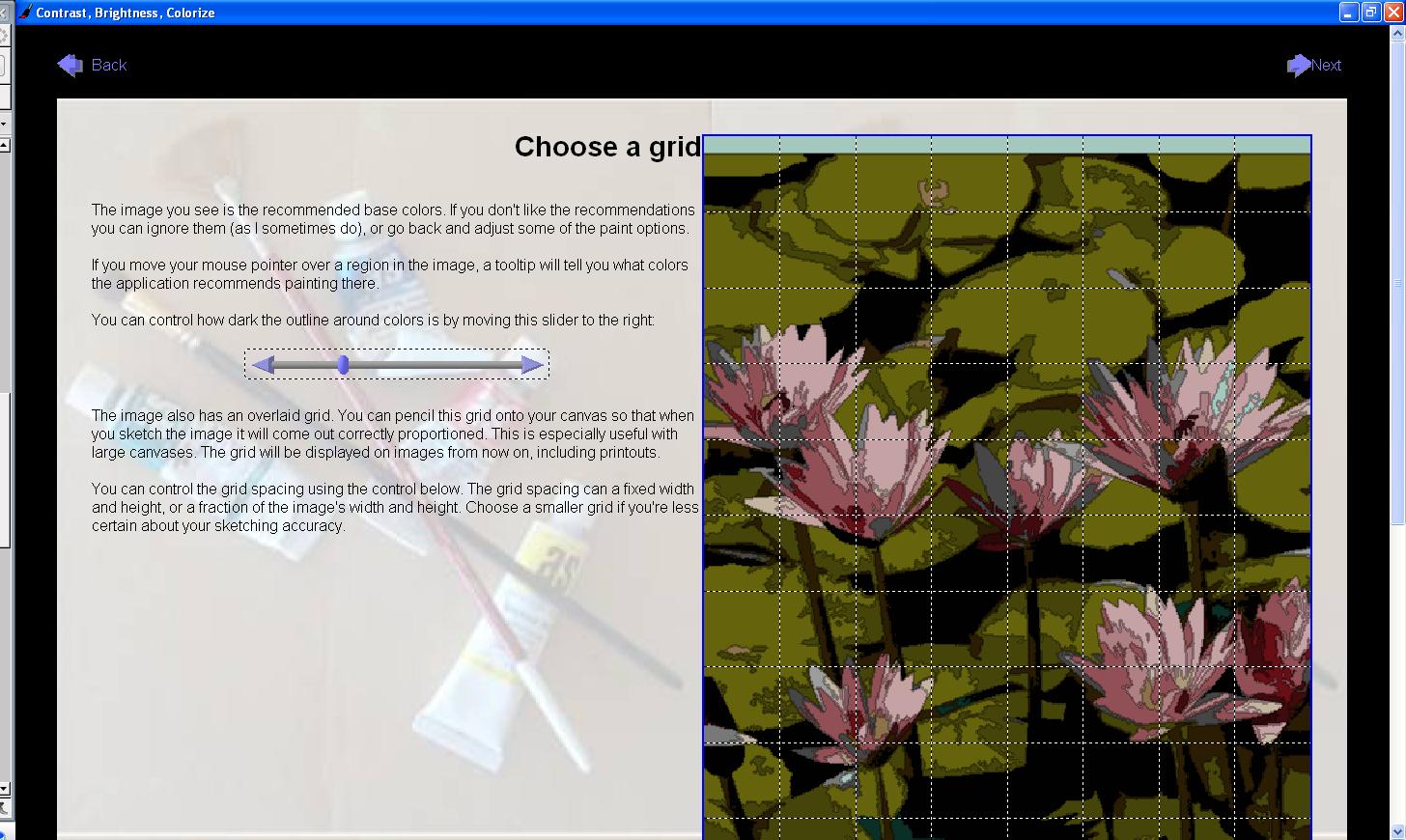Click the Back link text

point(109,65)
